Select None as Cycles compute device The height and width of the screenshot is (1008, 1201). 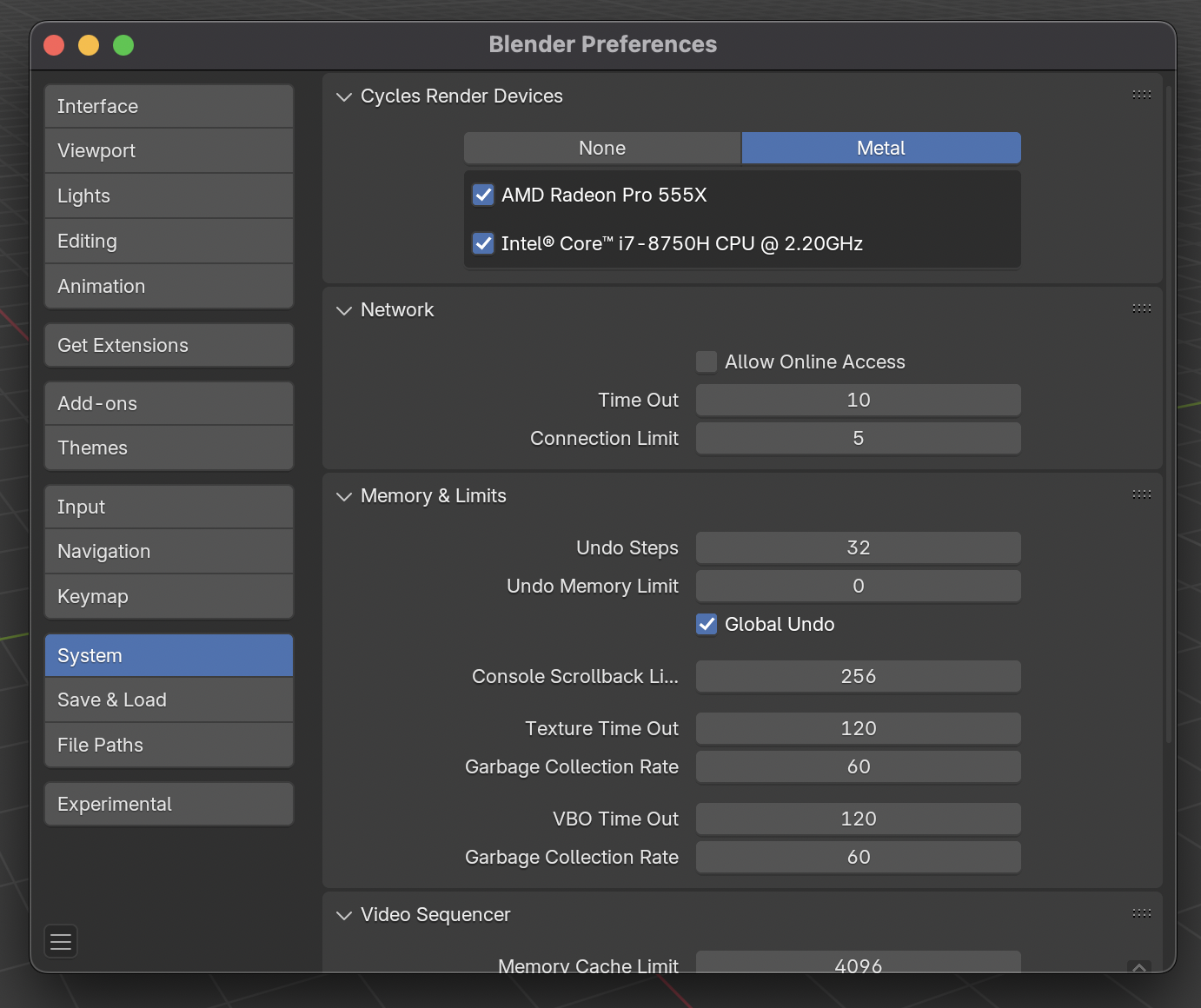point(602,148)
